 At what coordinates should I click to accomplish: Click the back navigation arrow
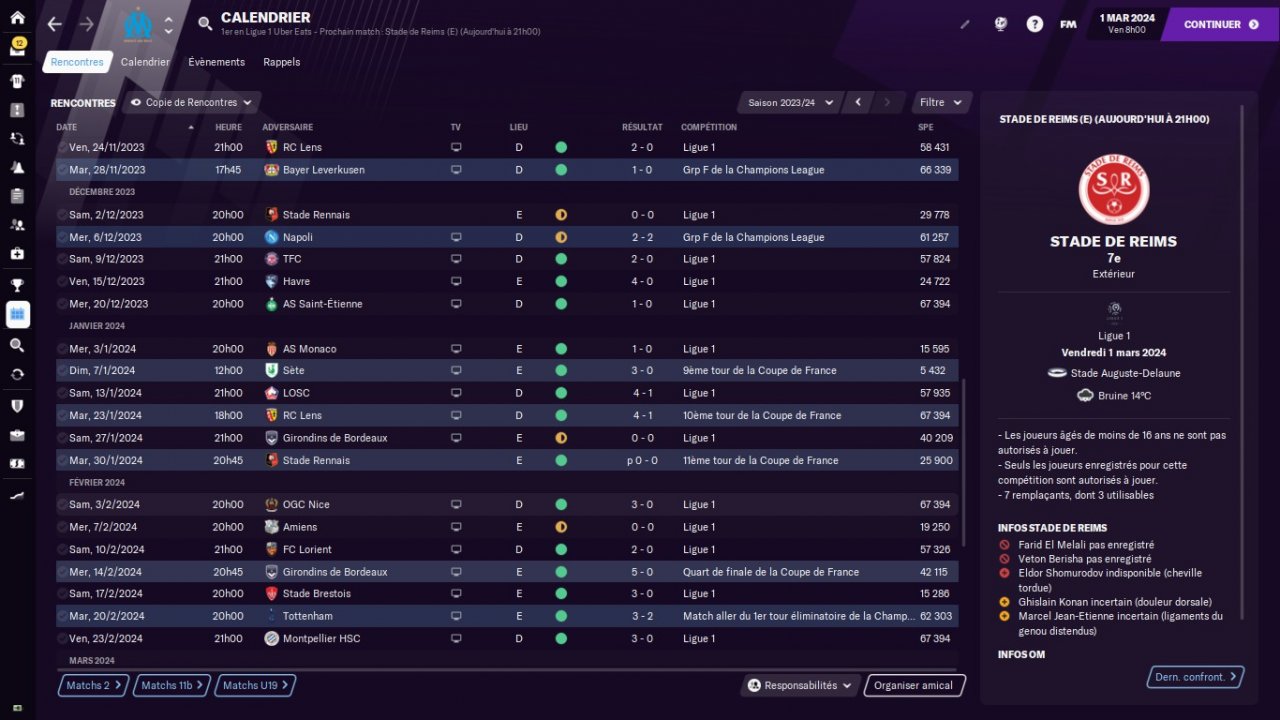pyautogui.click(x=54, y=24)
